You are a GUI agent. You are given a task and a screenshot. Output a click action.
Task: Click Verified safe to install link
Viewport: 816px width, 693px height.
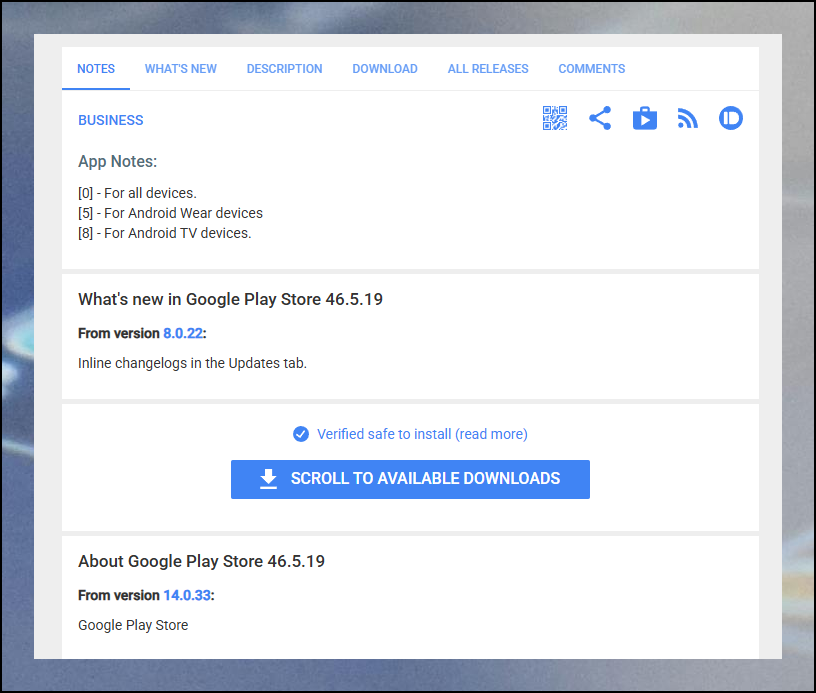pos(422,434)
